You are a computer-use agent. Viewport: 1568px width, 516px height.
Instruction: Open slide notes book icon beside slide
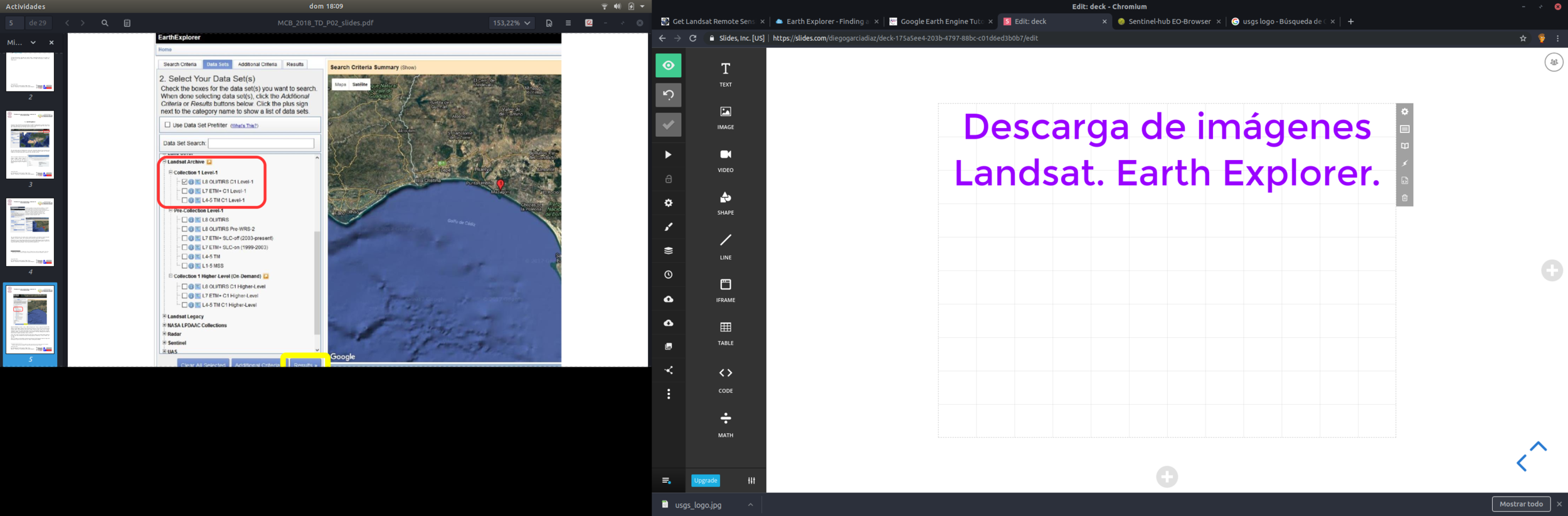1404,146
